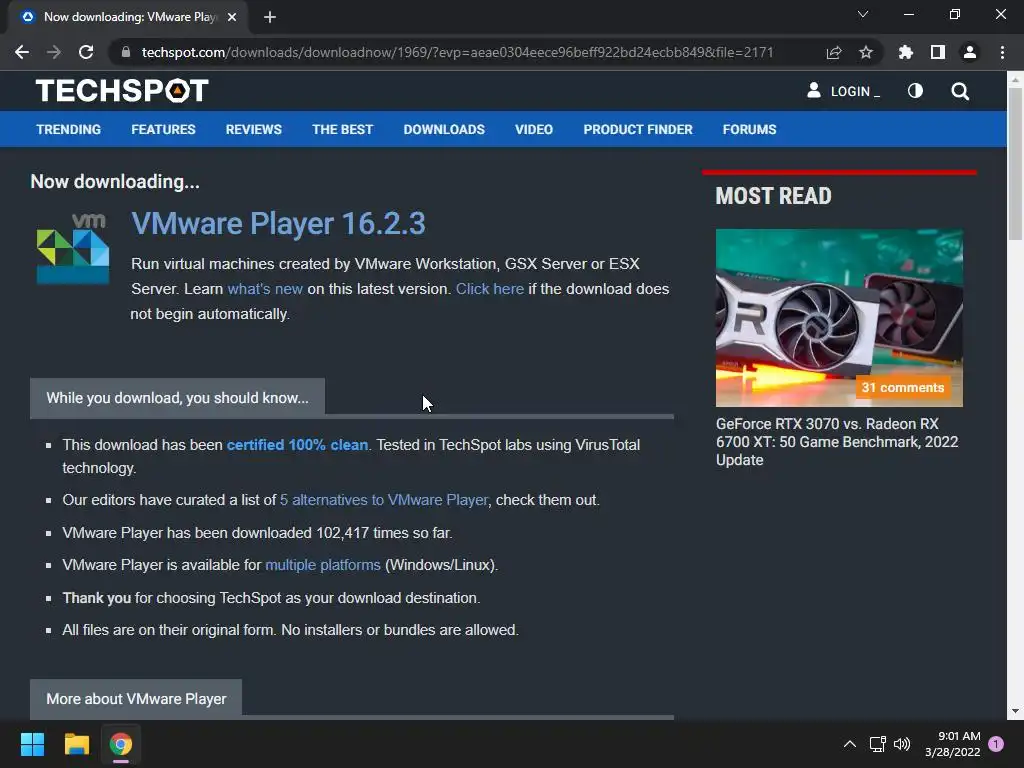Open the TechSpot search magnifier
The image size is (1024, 768).
(960, 91)
